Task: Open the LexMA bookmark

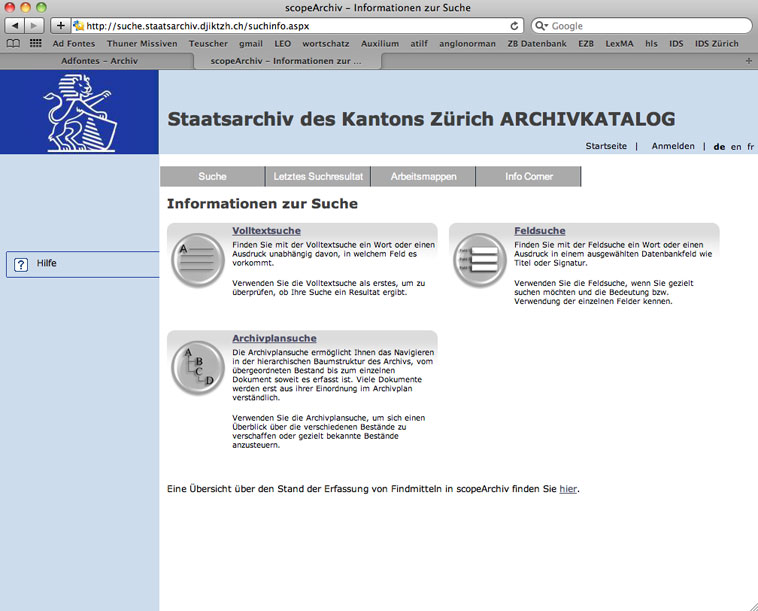Action: 619,44
